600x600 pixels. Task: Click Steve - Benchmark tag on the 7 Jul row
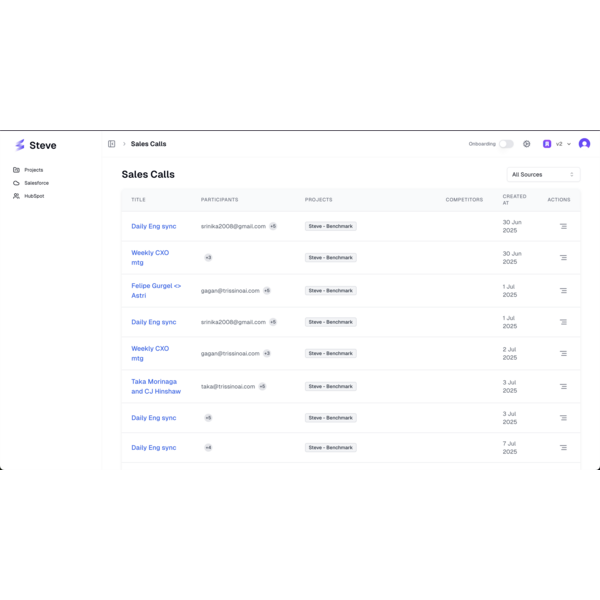331,448
